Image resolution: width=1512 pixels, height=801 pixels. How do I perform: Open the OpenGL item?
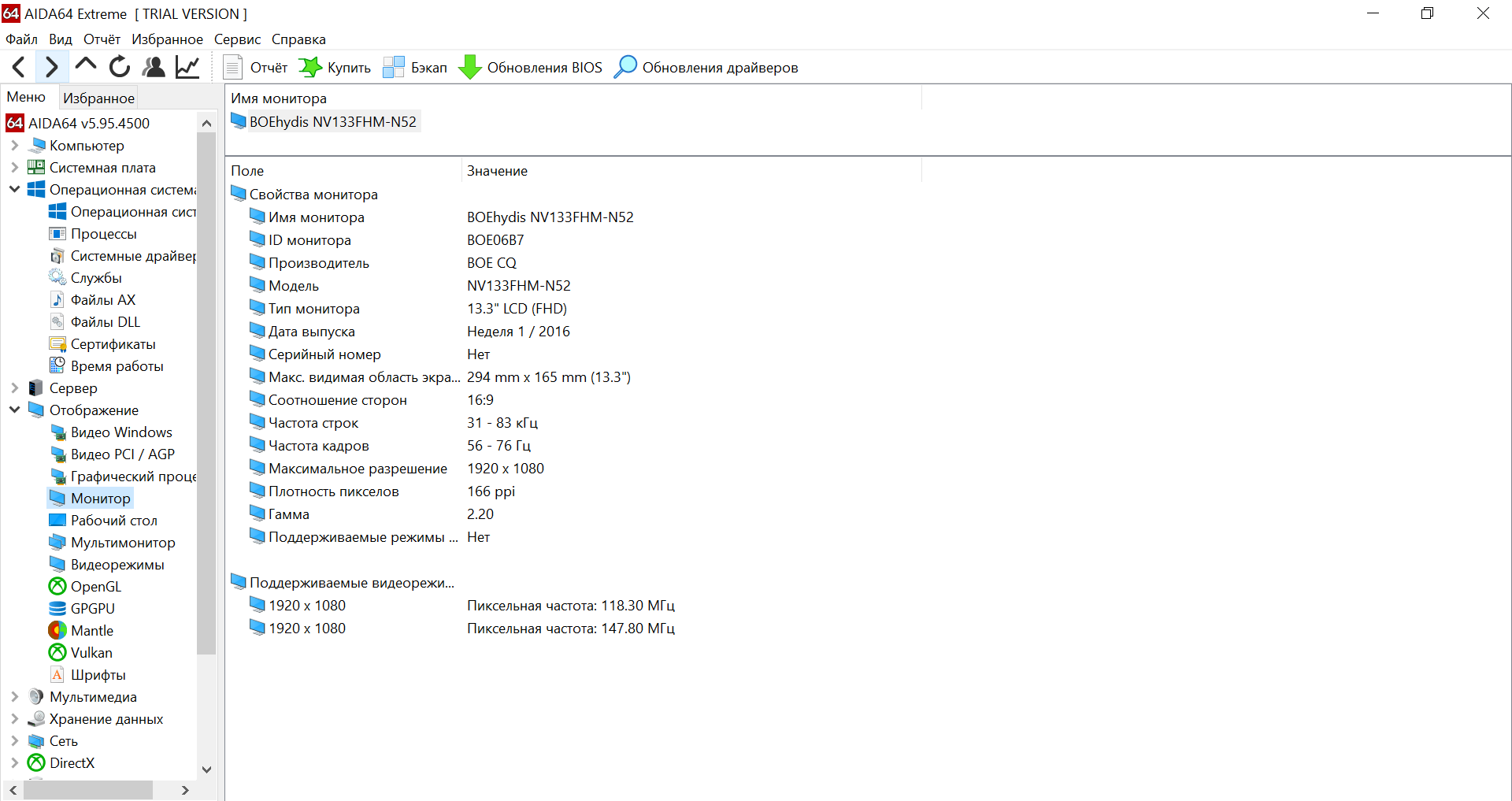coord(85,586)
